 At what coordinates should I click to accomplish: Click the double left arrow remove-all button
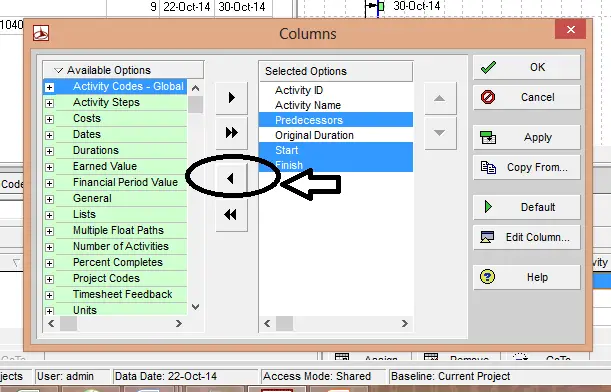231,215
